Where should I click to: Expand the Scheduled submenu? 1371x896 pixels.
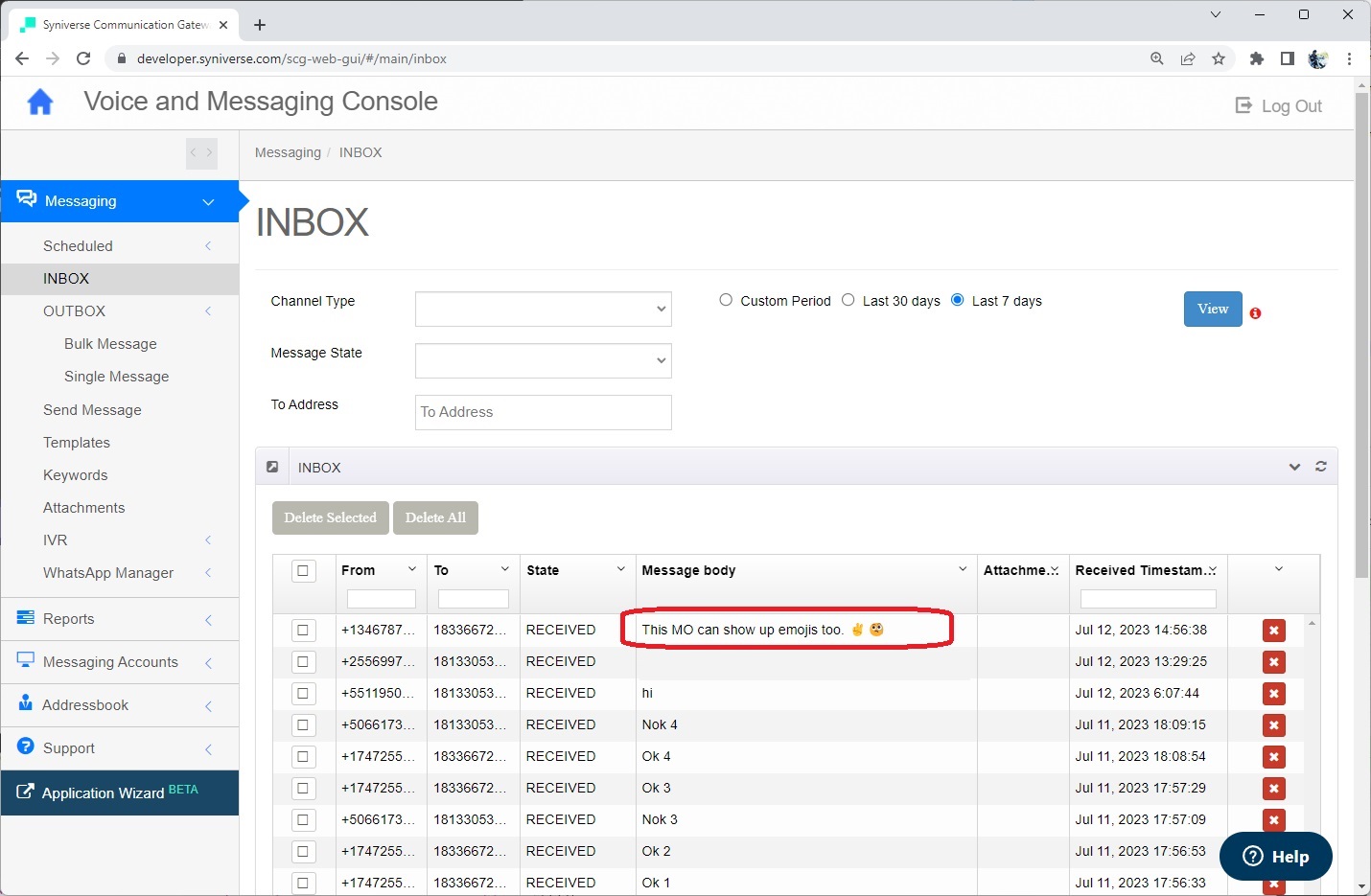120,246
